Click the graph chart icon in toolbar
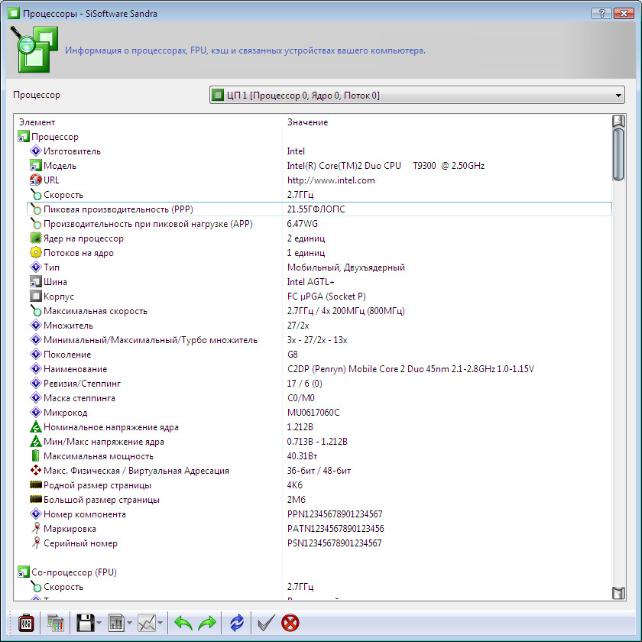 tap(147, 623)
